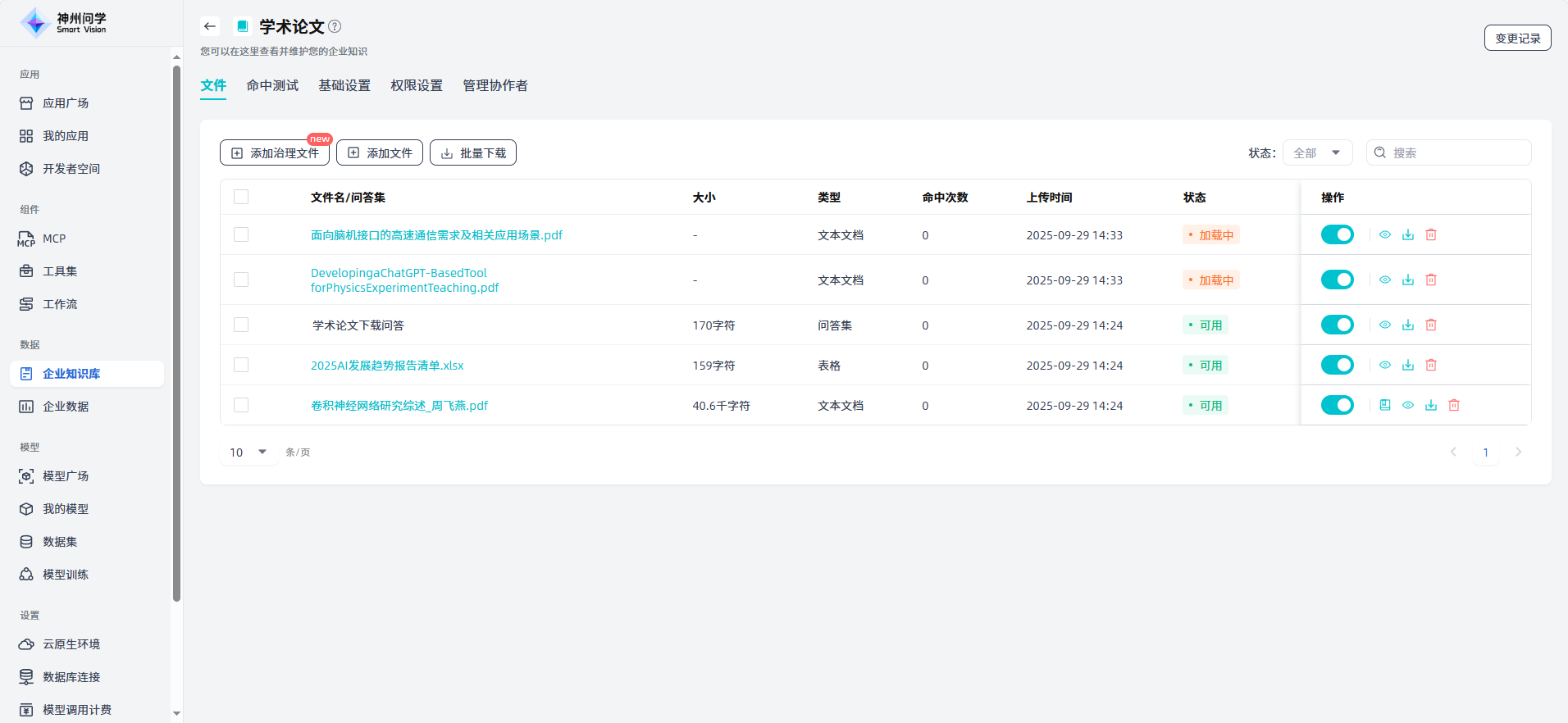Click the 添加治理文件 button
The image size is (1568, 723).
pyautogui.click(x=275, y=152)
